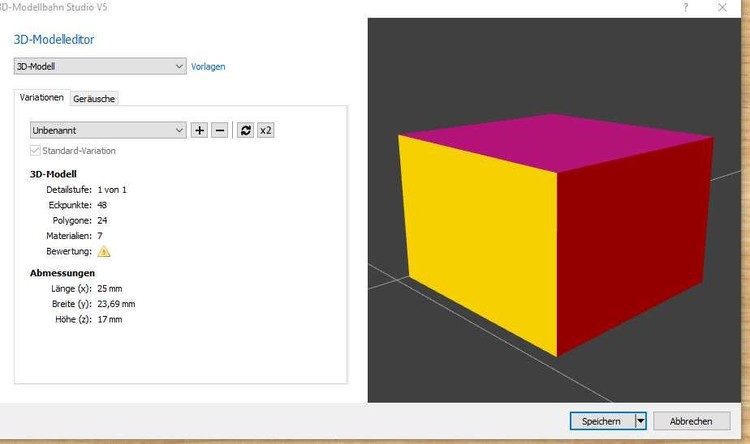Click the yellow face of the cube
Image resolution: width=750 pixels, height=444 pixels.
click(475, 240)
